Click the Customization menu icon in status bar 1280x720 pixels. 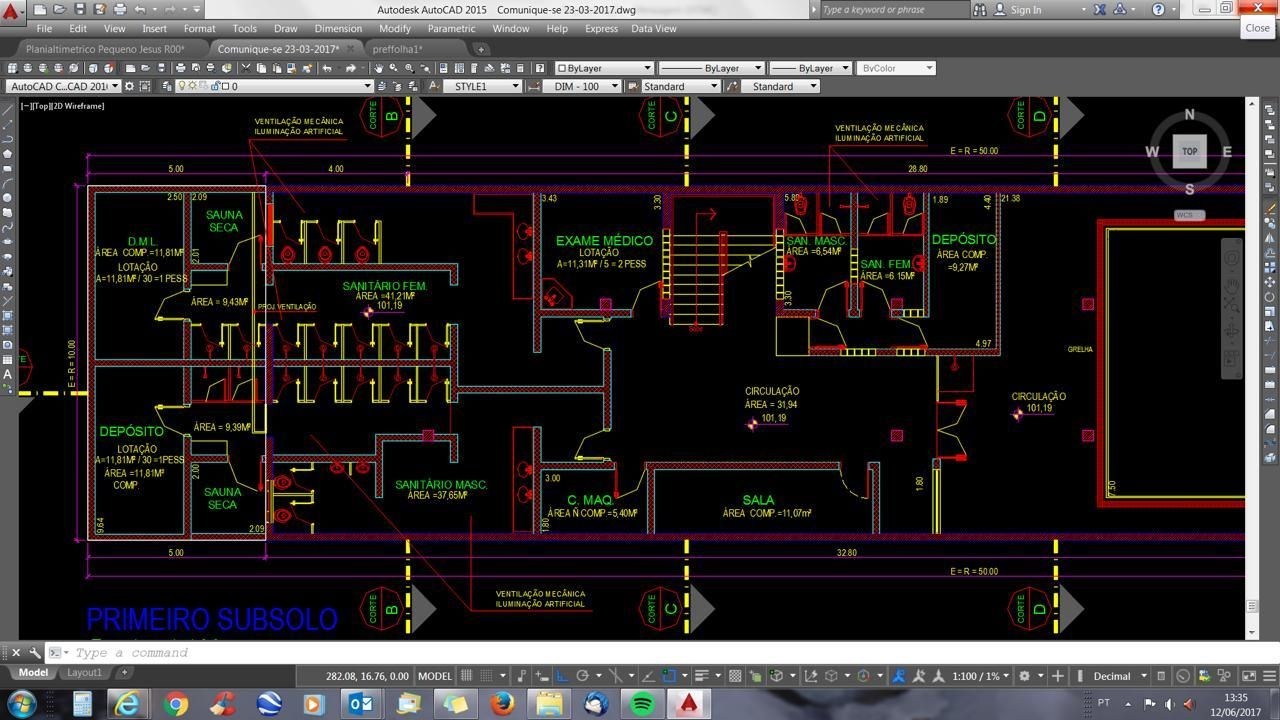(x=1268, y=676)
